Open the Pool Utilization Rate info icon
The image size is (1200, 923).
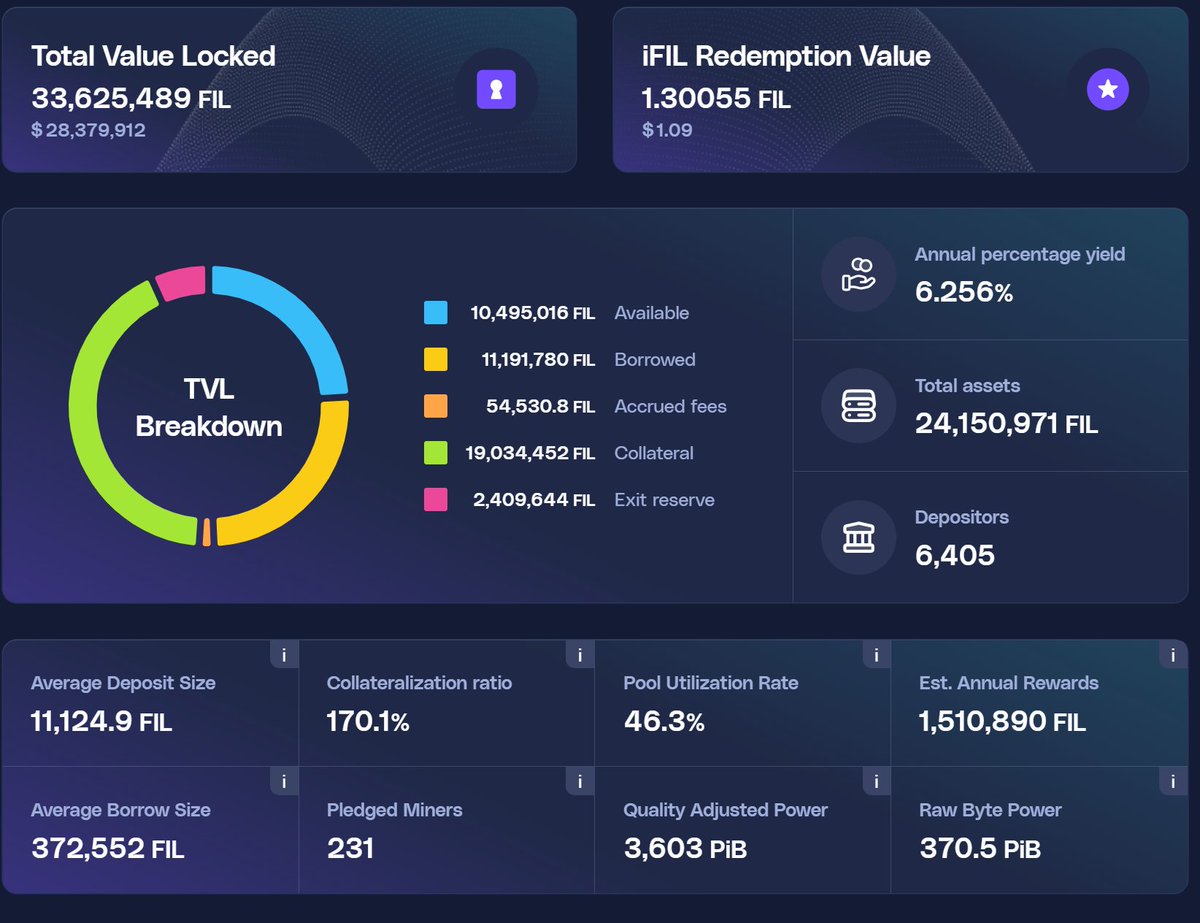[x=876, y=655]
